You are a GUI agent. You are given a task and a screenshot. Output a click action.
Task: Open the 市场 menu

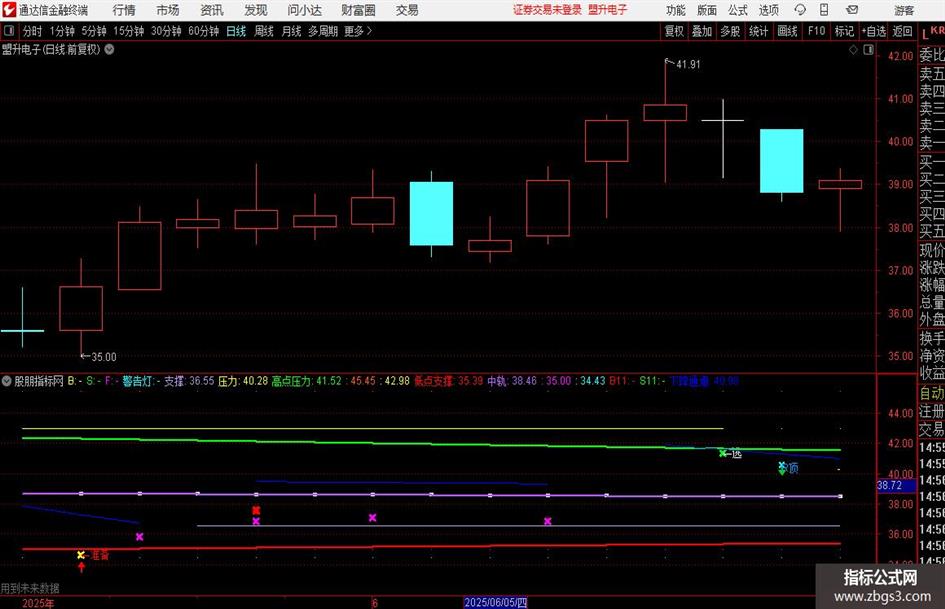click(168, 10)
